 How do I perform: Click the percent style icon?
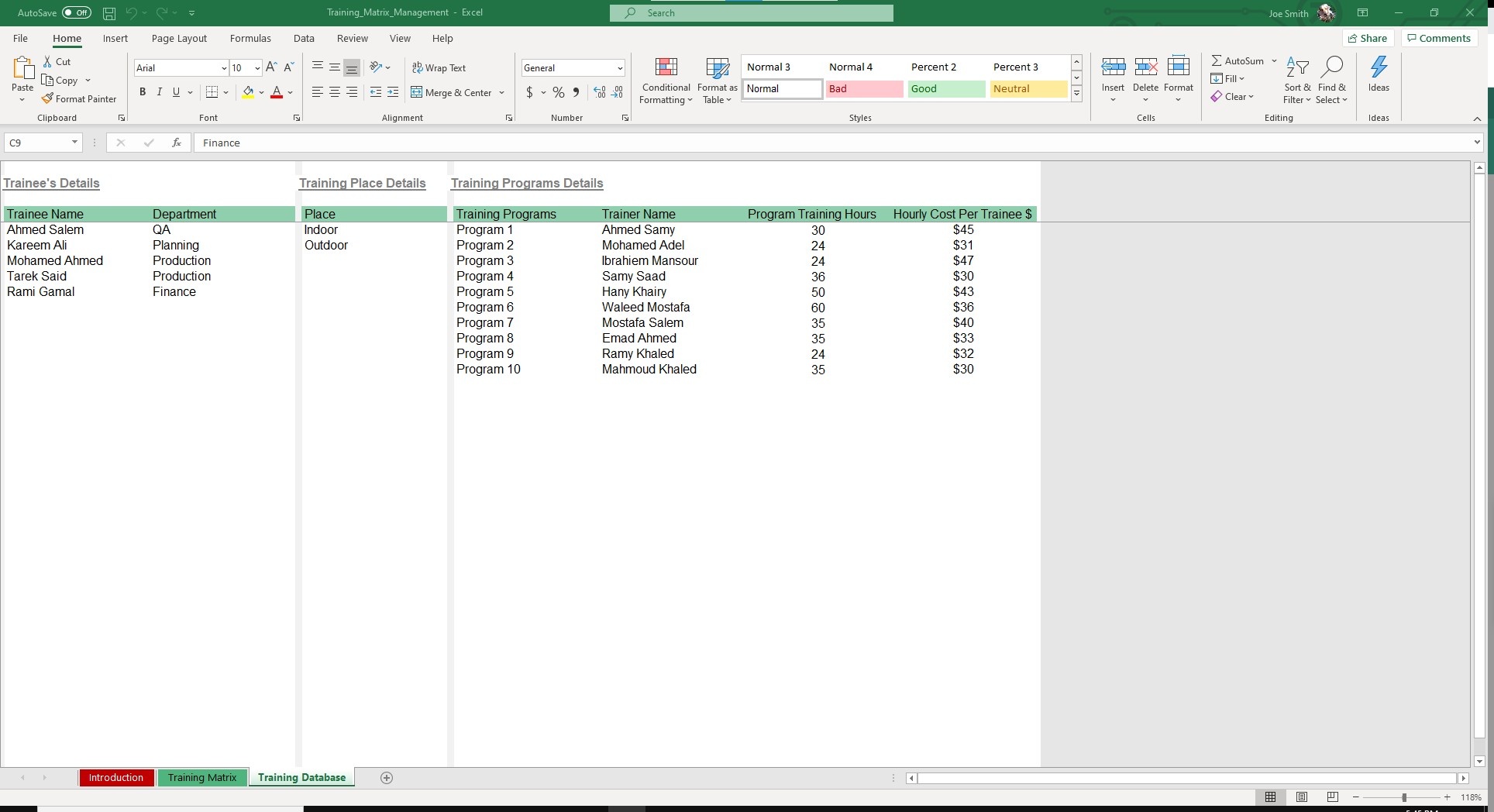(558, 92)
